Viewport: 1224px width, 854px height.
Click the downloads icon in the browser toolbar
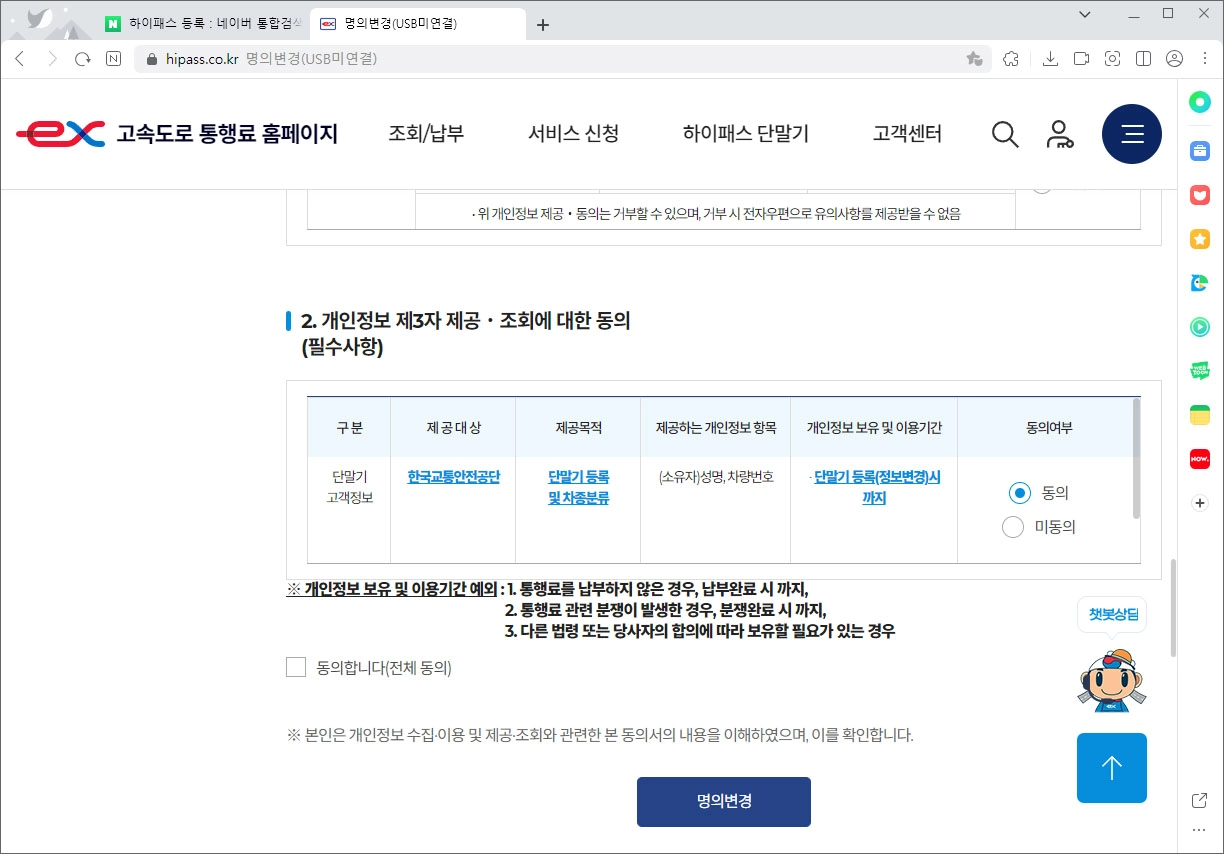point(1050,59)
